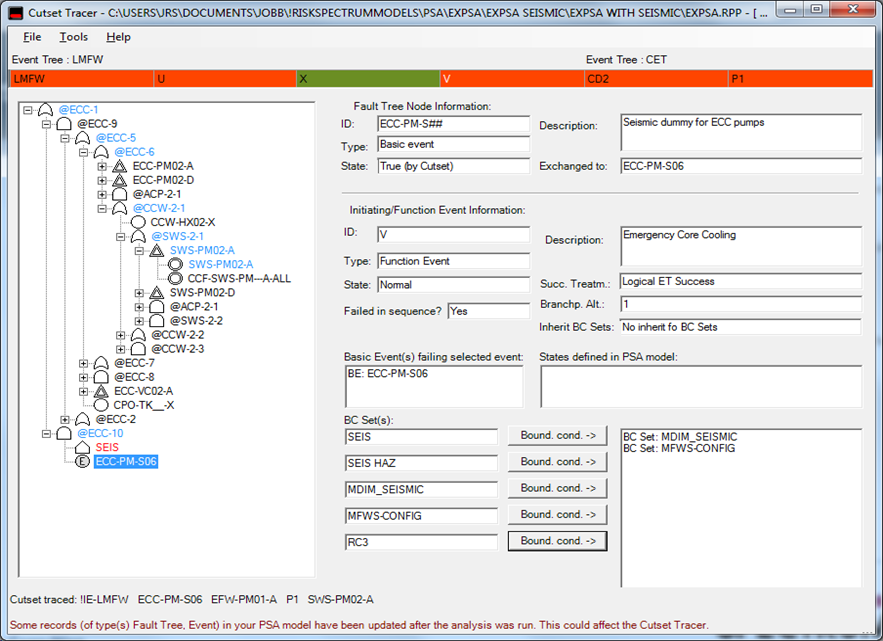This screenshot has width=883, height=641.
Task: Select the circle icon beside CPO-TK__-X
Action: 101,405
